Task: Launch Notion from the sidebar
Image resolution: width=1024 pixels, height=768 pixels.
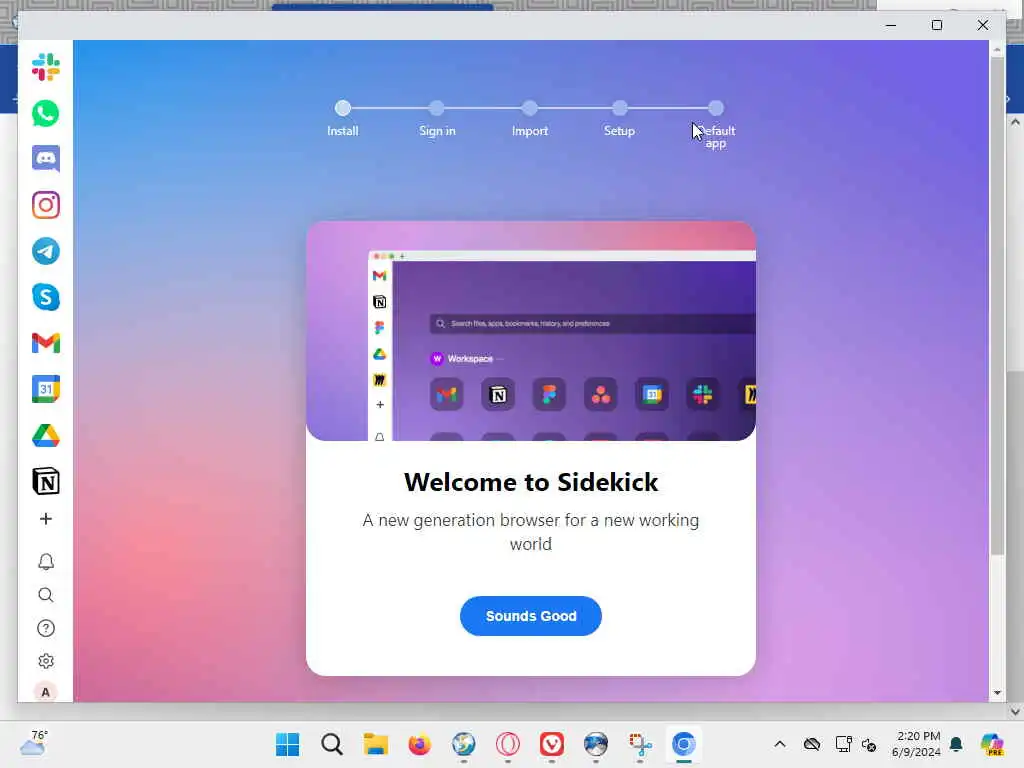Action: coord(46,481)
